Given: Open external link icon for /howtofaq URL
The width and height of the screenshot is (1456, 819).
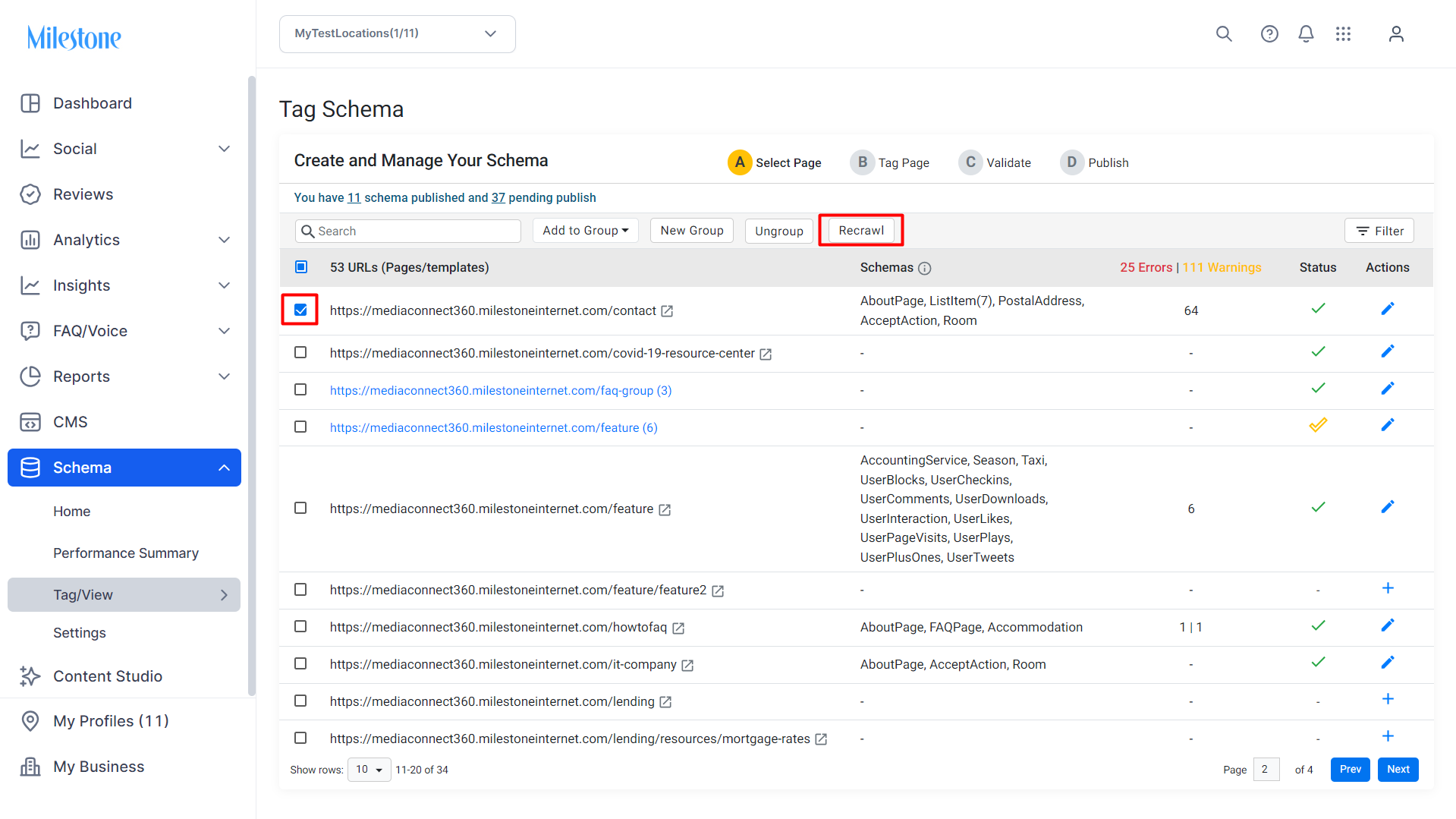Looking at the screenshot, I should coord(678,628).
